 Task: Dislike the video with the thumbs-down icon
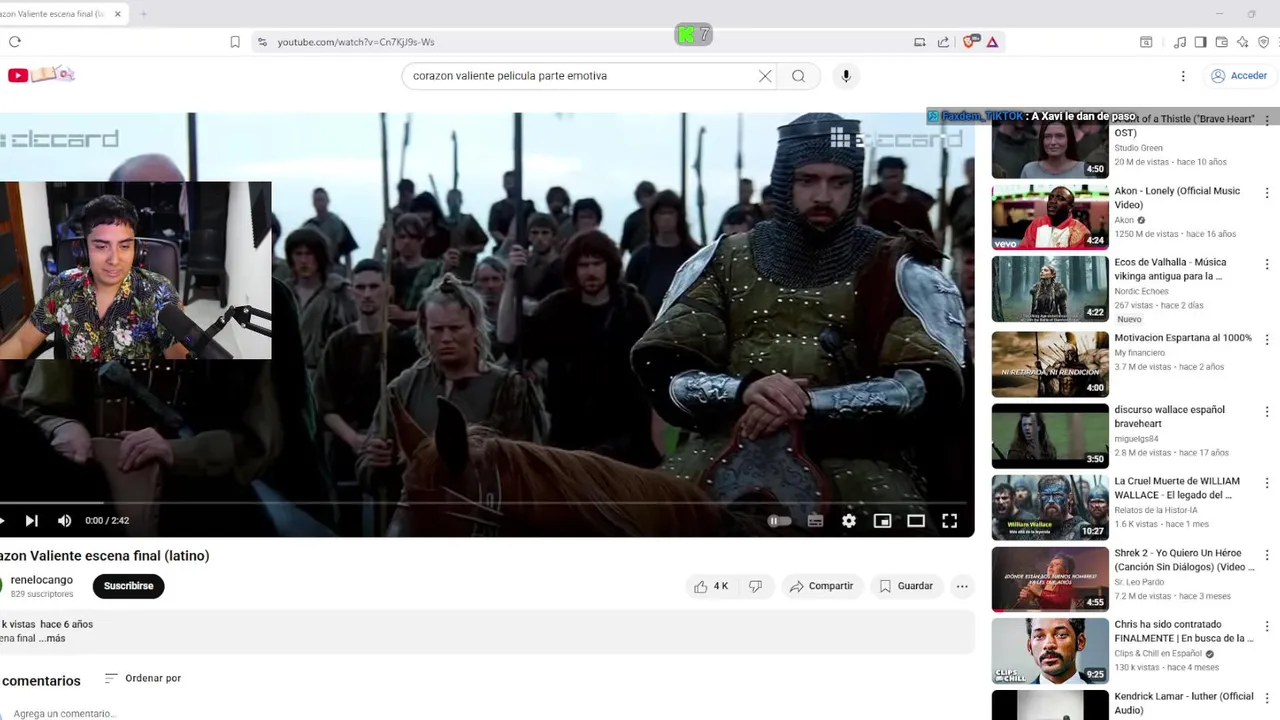point(756,586)
